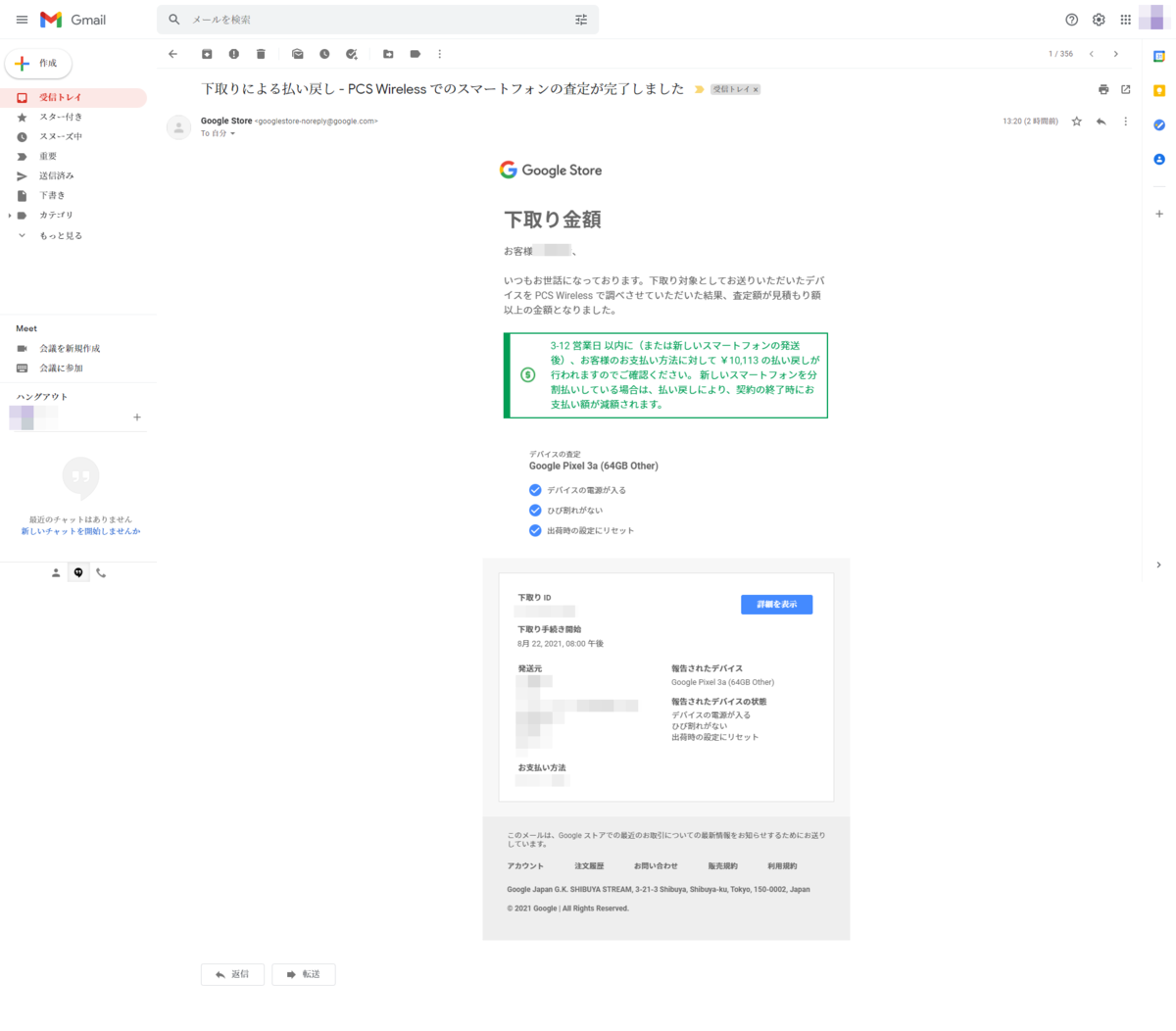Open 販売規約 footer link
Viewport: 1176px width, 1031px height.
pos(723,866)
